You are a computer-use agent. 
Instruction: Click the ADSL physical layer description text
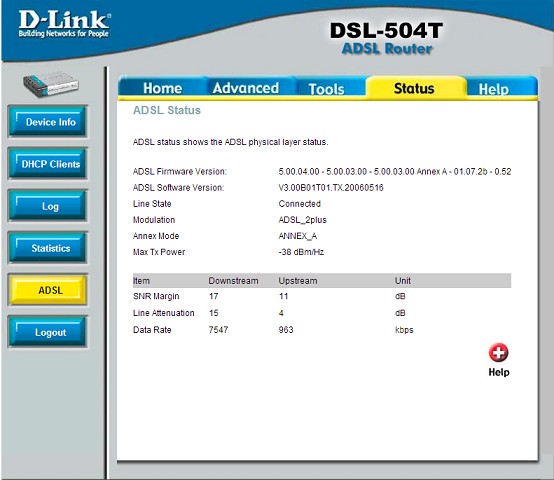click(x=230, y=142)
